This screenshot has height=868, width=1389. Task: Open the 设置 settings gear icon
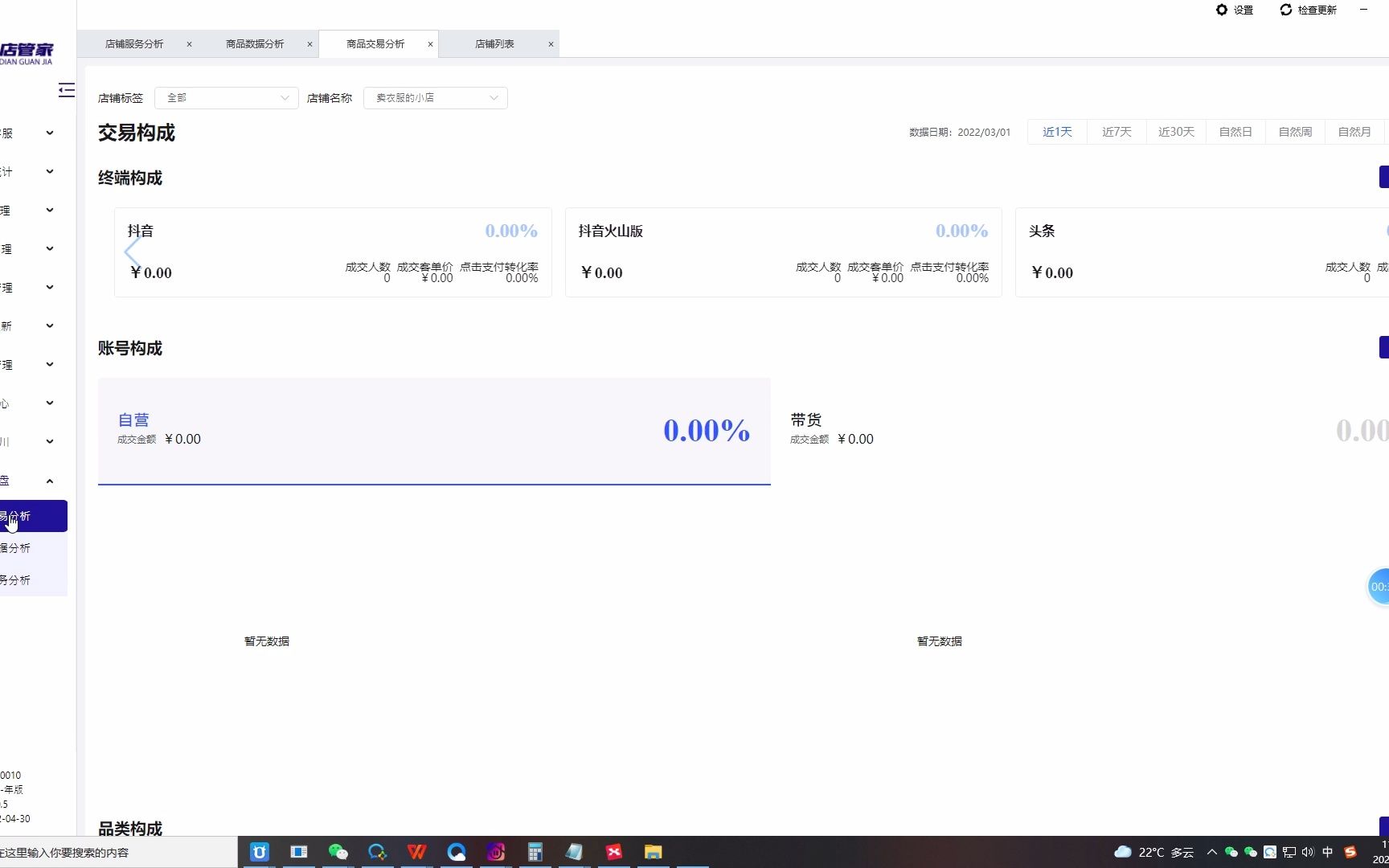click(x=1222, y=10)
